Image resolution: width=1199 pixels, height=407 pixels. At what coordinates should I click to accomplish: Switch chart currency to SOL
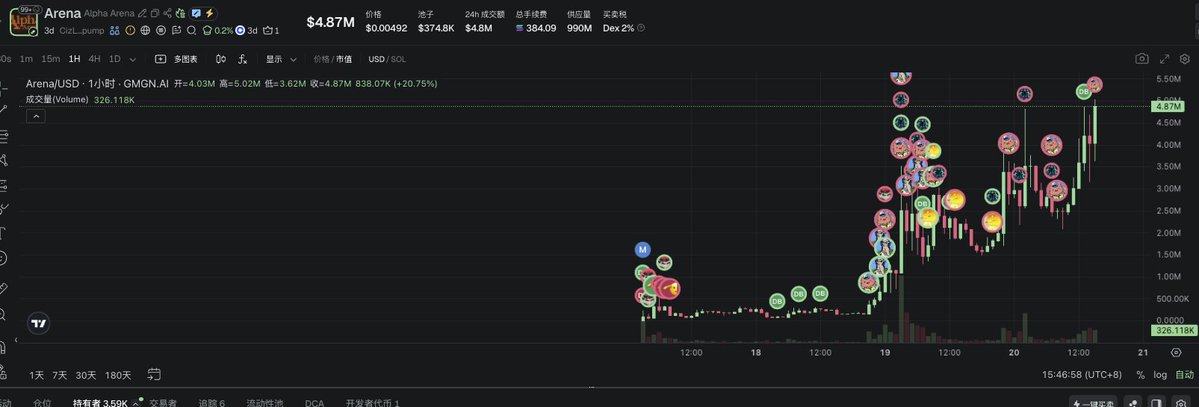click(x=399, y=59)
